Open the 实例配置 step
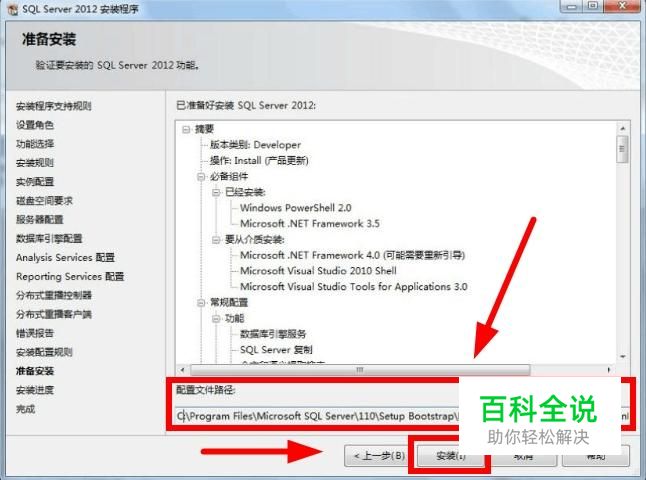The image size is (646, 480). pyautogui.click(x=35, y=182)
